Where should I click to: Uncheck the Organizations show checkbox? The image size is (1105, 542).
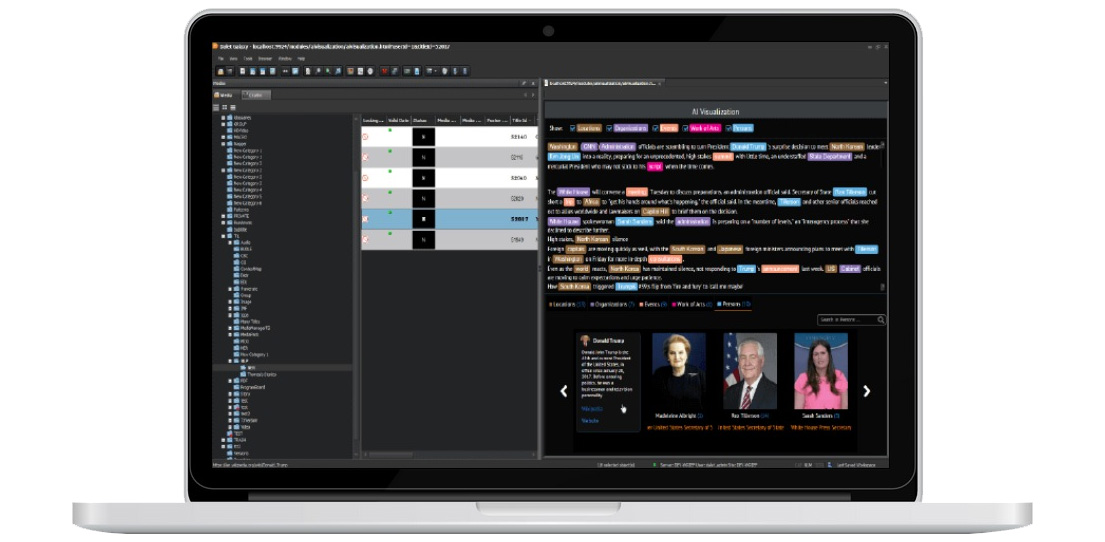pos(609,128)
